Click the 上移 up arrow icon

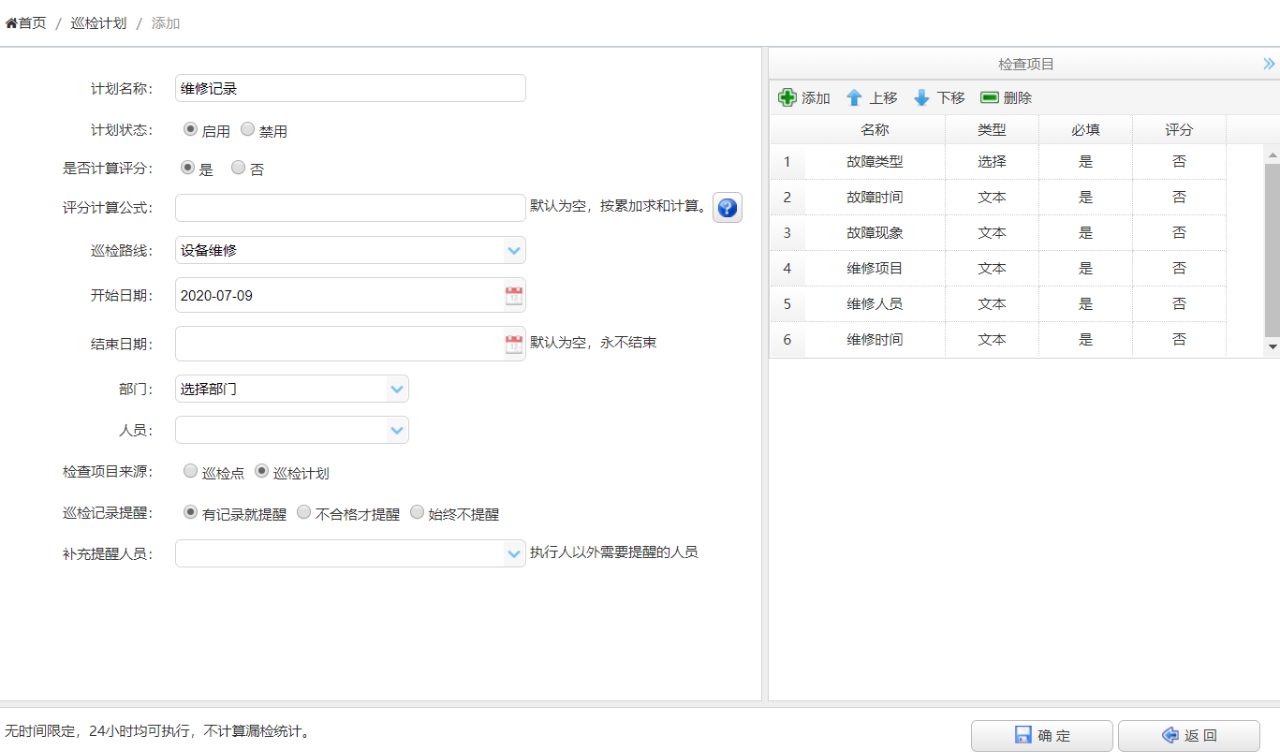[x=854, y=98]
